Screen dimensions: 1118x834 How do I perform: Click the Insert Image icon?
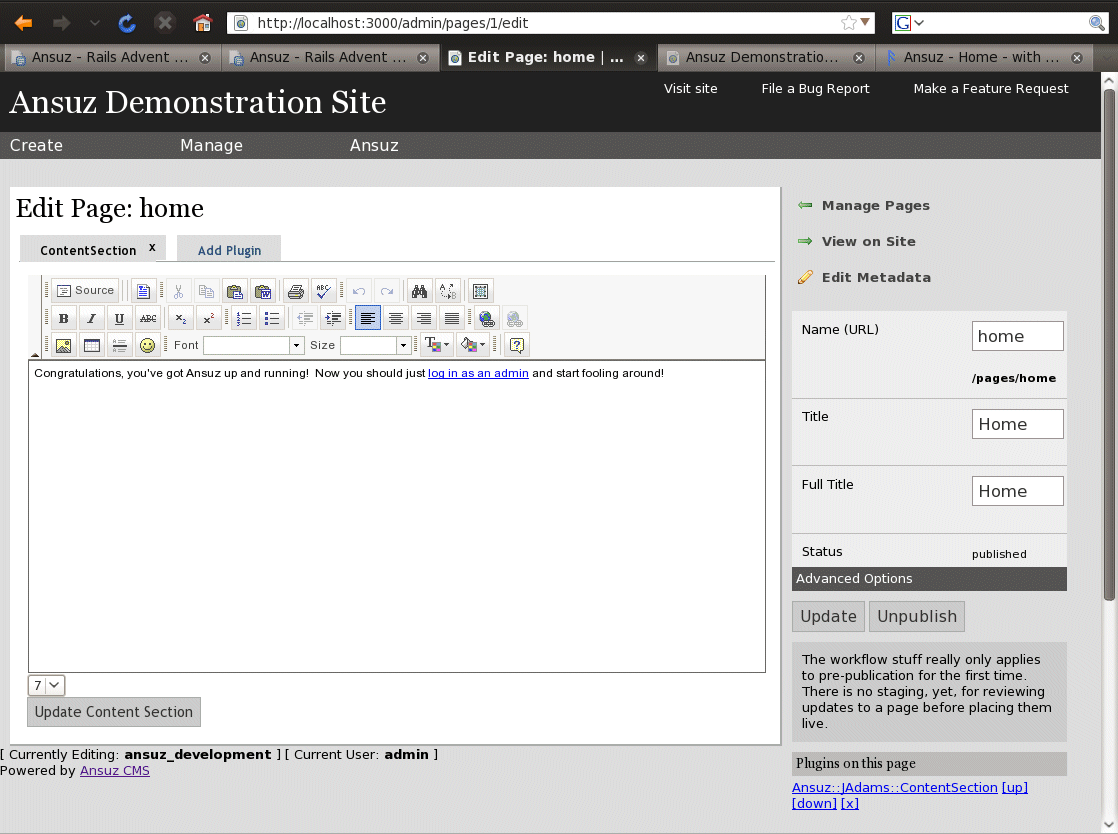(63, 345)
